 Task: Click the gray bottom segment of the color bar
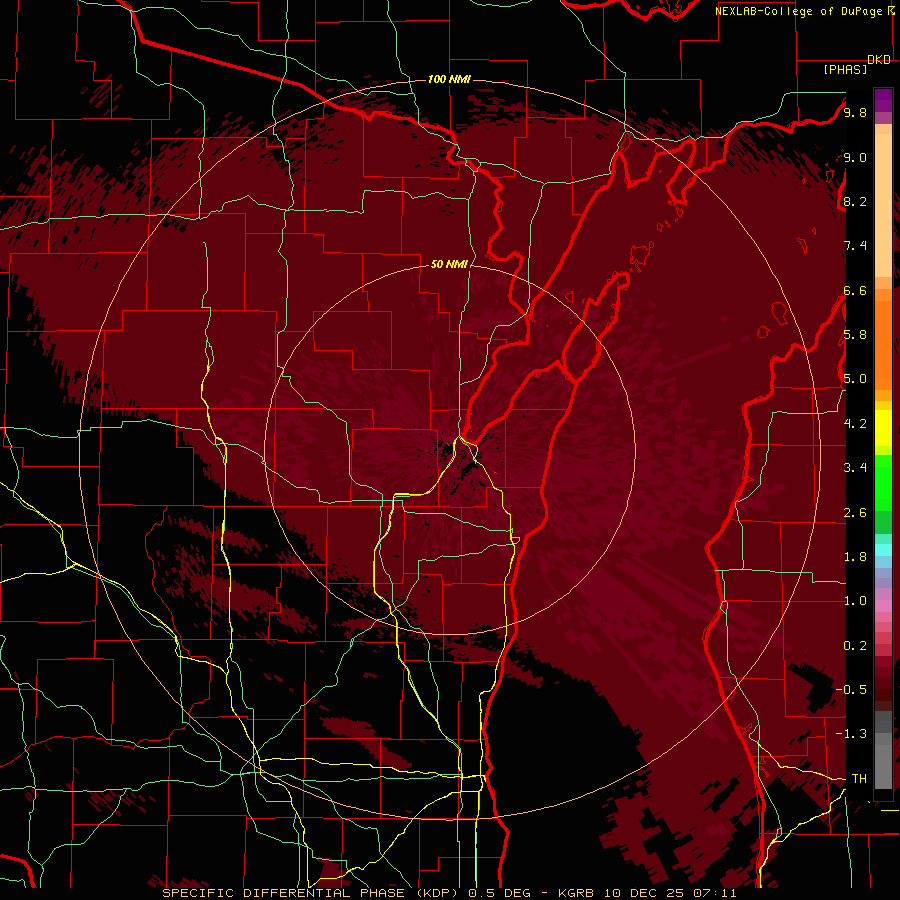tap(883, 756)
